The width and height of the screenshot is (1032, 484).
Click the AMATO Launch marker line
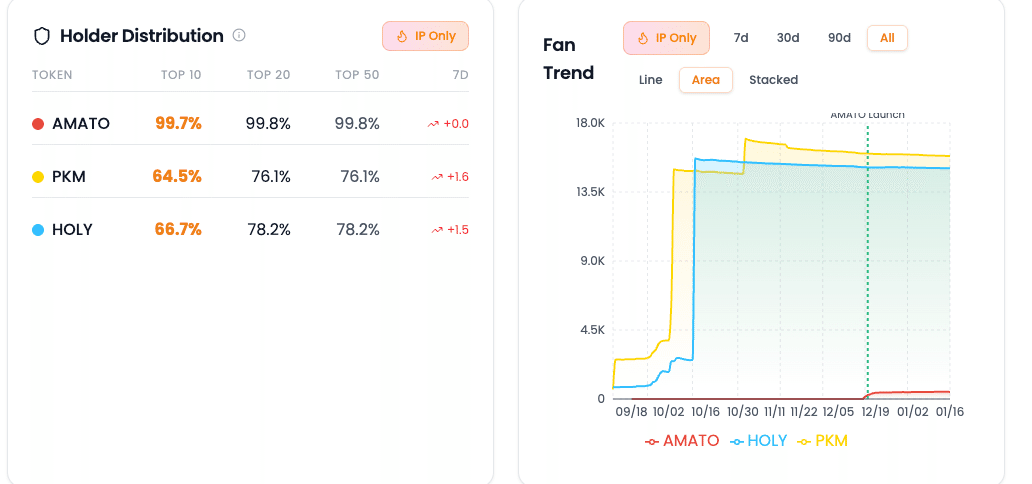click(x=868, y=260)
